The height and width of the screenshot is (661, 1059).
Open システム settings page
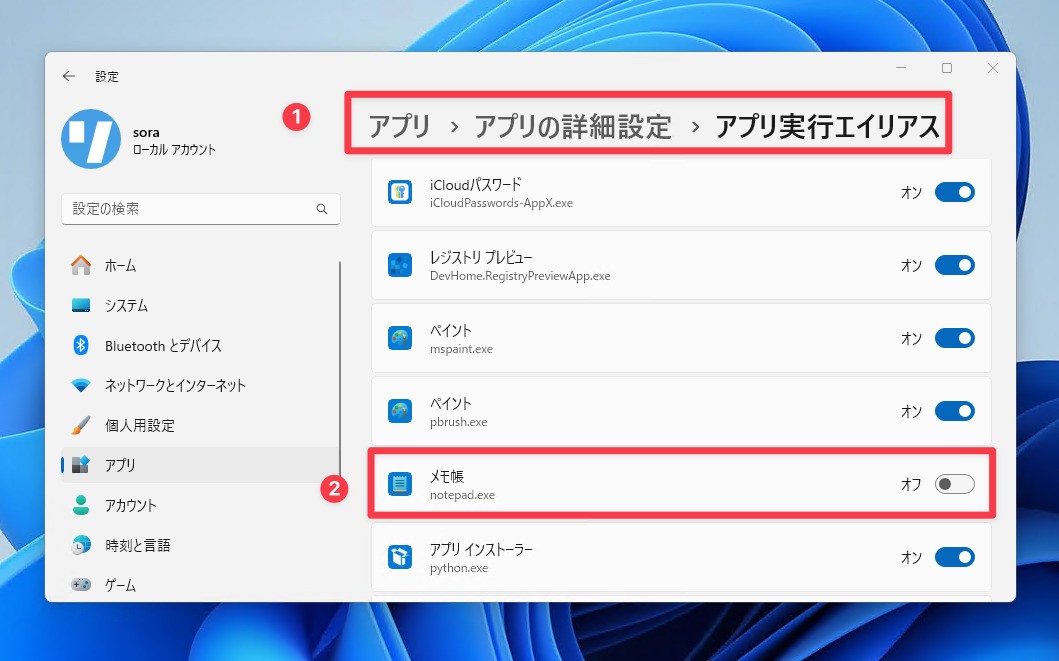[200, 305]
